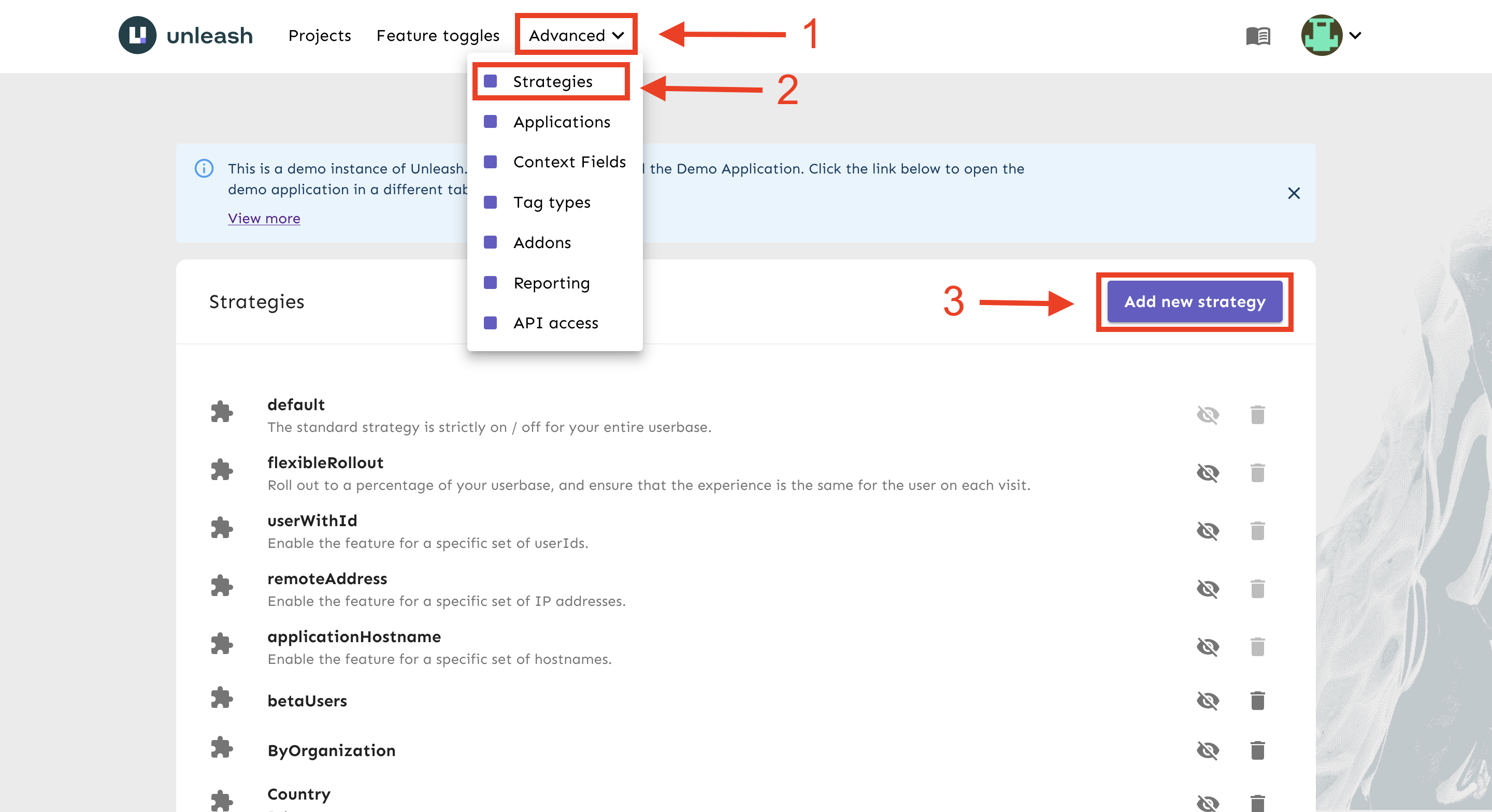Viewport: 1492px width, 812px height.
Task: Open the documentation book icon
Action: [x=1257, y=36]
